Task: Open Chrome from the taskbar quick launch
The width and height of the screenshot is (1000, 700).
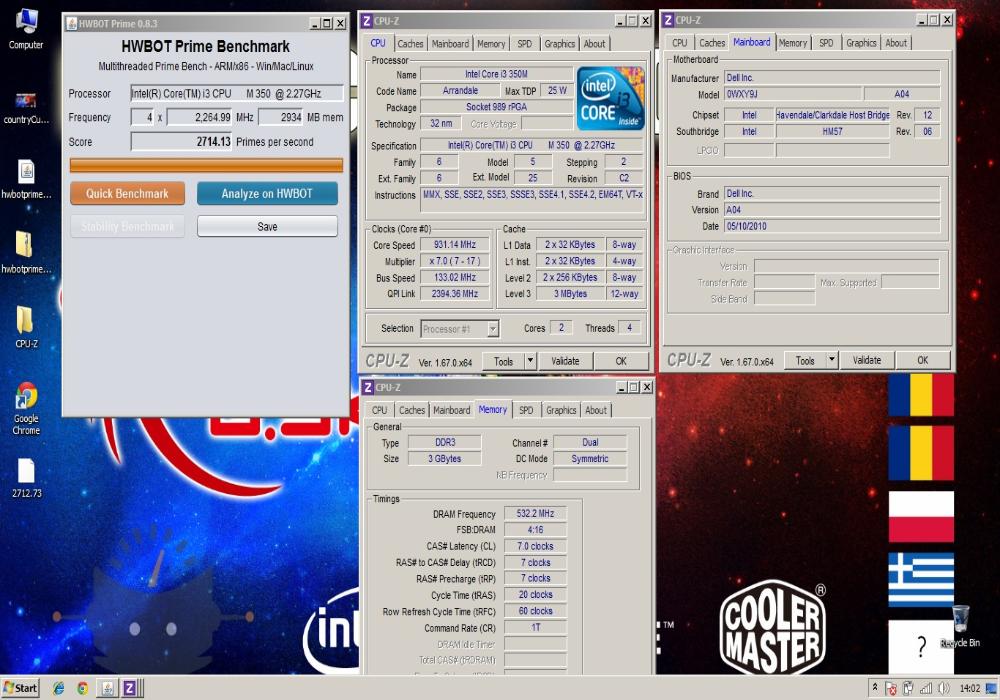Action: pyautogui.click(x=82, y=689)
